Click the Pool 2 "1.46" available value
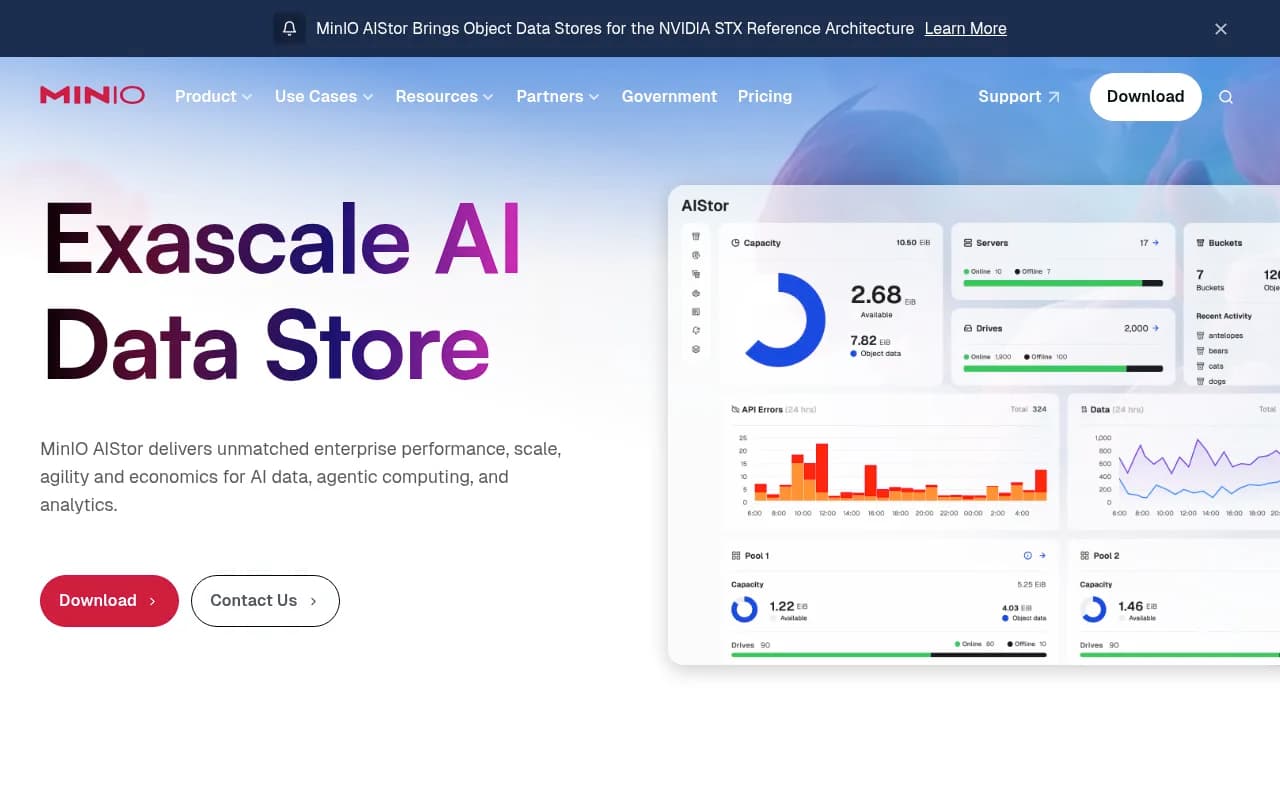The image size is (1280, 800). click(1131, 606)
